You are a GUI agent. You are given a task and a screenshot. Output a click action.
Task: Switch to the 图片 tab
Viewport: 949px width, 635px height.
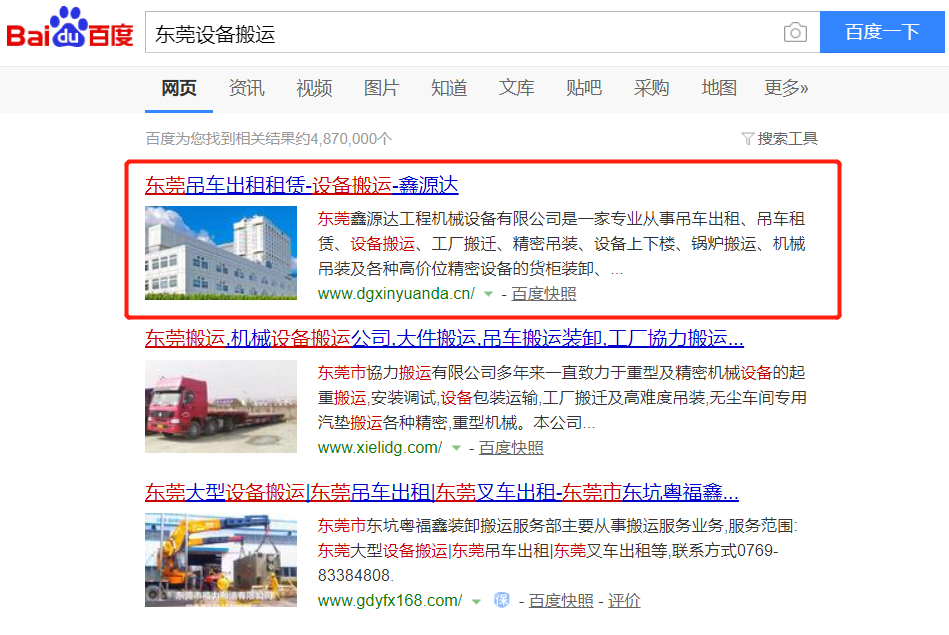click(x=381, y=88)
